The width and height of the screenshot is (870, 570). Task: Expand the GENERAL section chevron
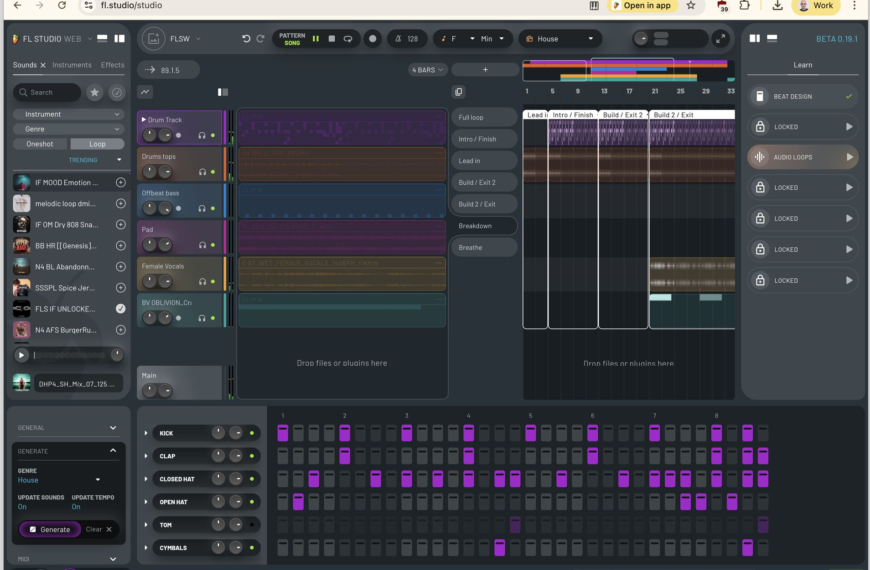113,428
